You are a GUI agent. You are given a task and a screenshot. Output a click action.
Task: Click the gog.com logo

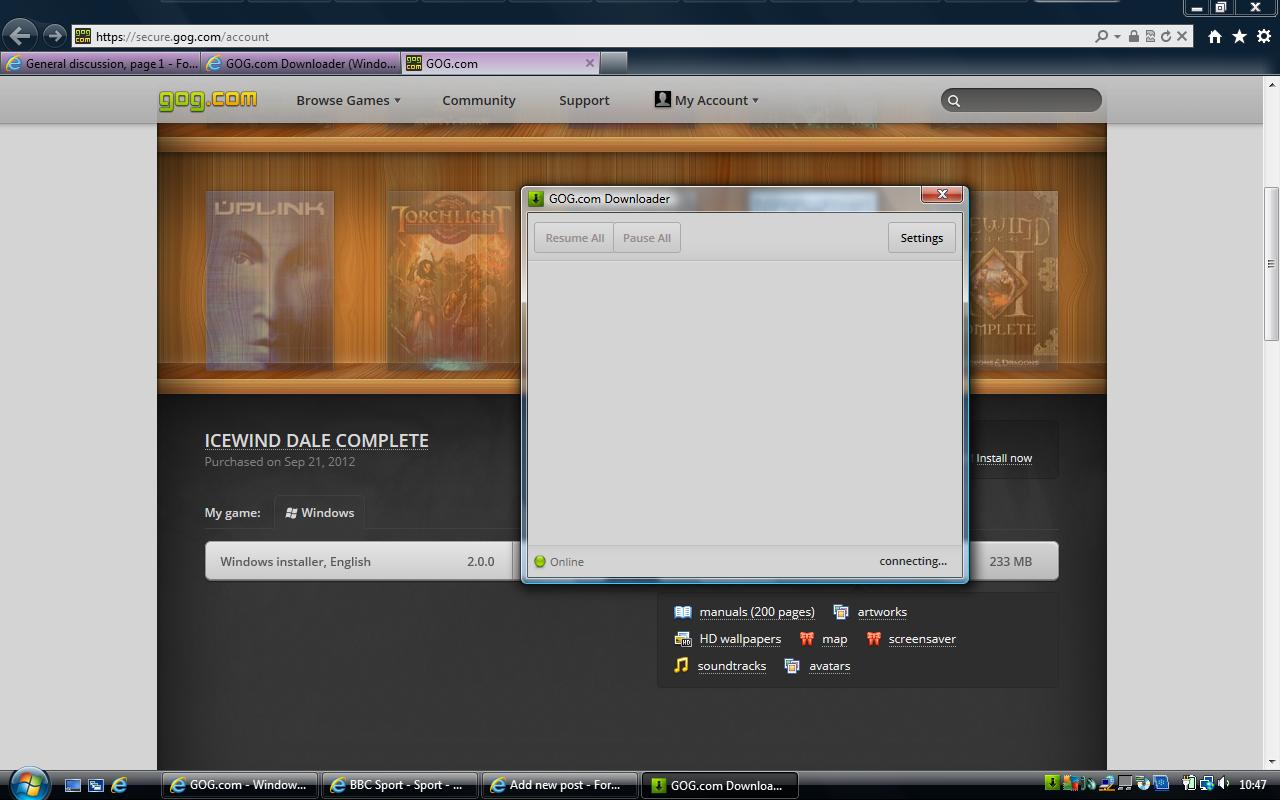pos(208,99)
